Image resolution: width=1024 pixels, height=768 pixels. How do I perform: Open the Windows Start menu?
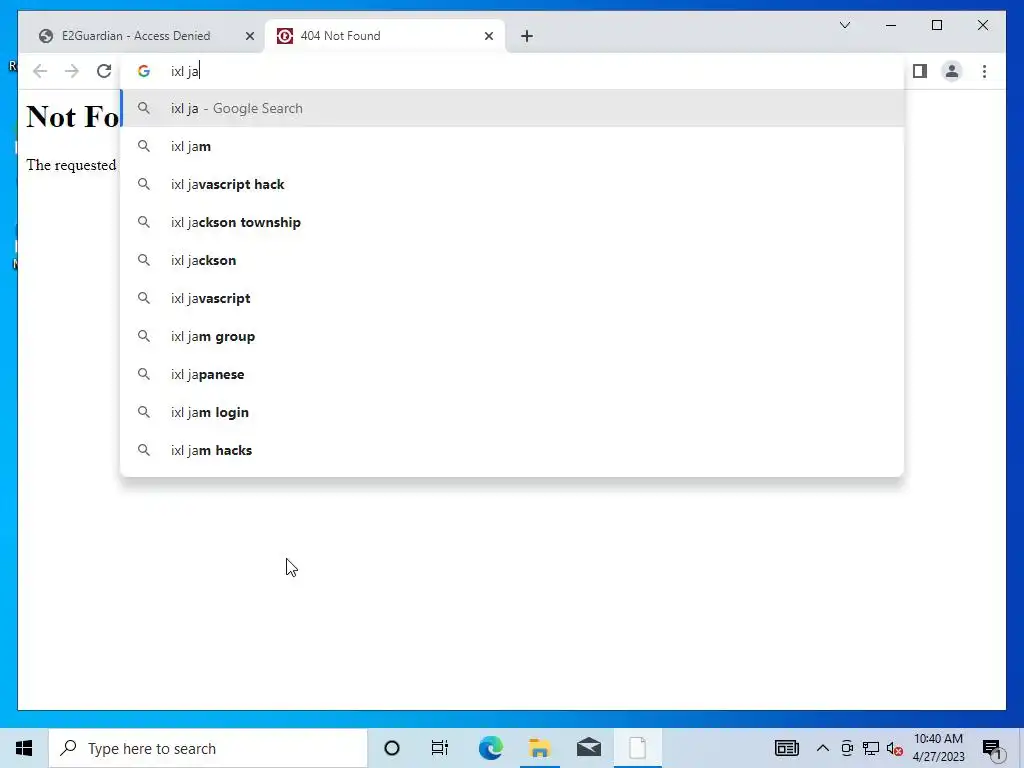pos(24,748)
